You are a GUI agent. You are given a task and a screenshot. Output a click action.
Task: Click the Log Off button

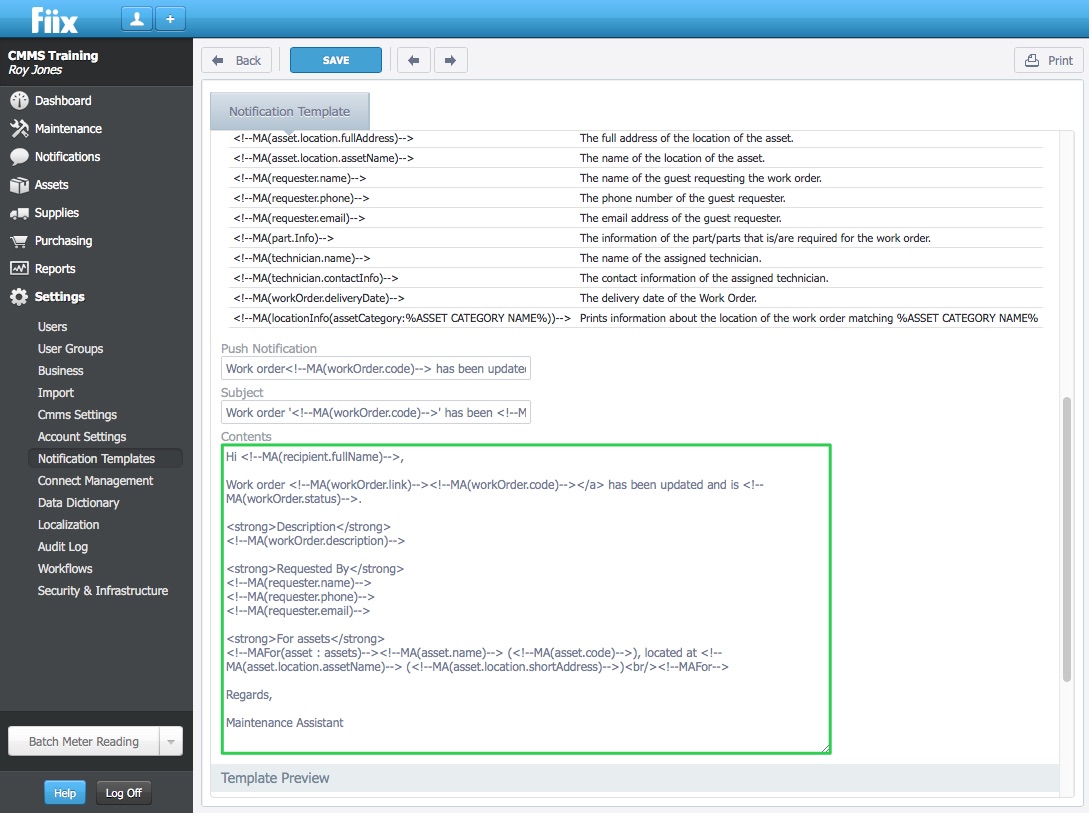tap(123, 793)
